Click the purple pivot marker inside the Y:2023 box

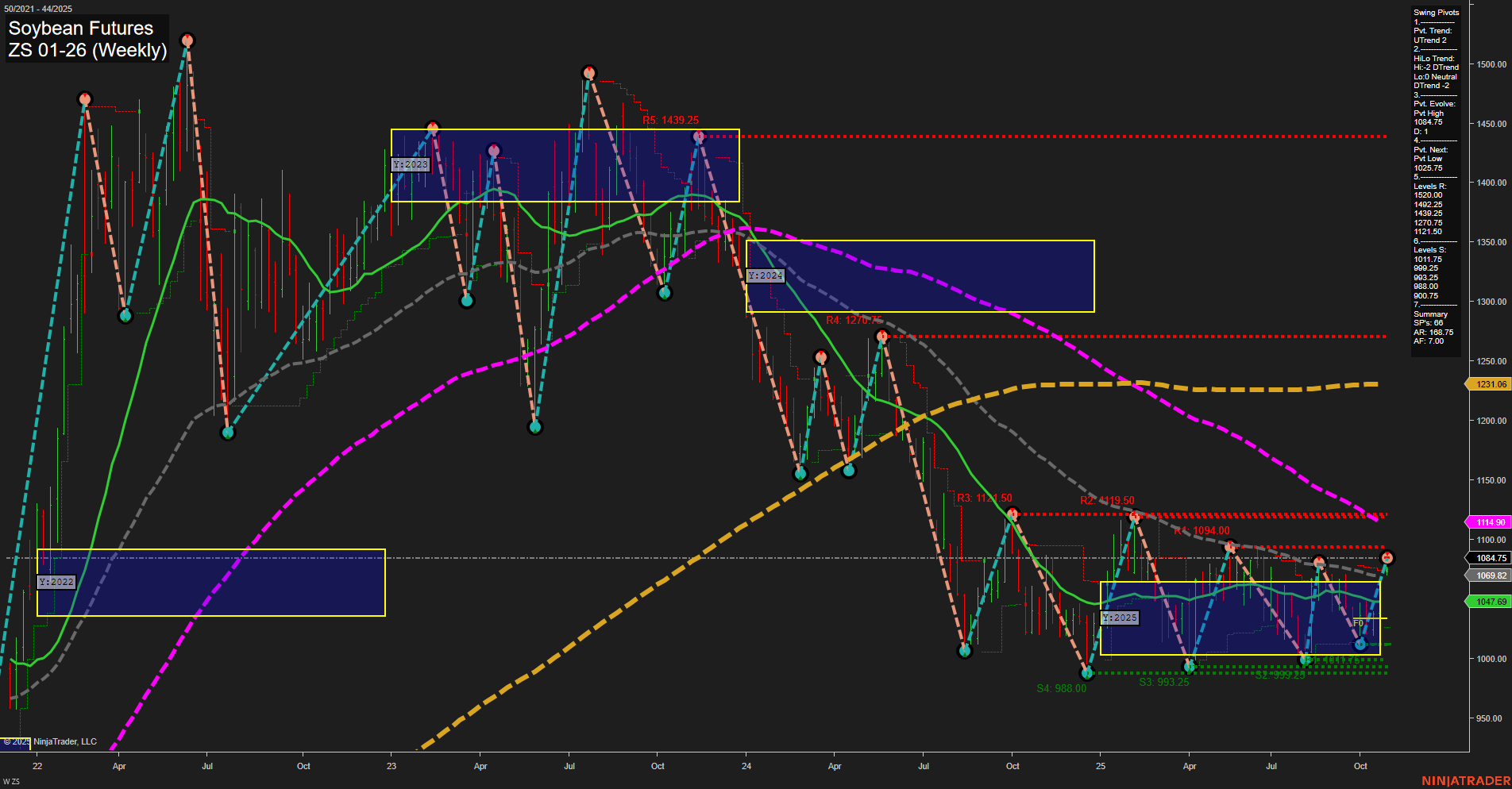coord(493,148)
